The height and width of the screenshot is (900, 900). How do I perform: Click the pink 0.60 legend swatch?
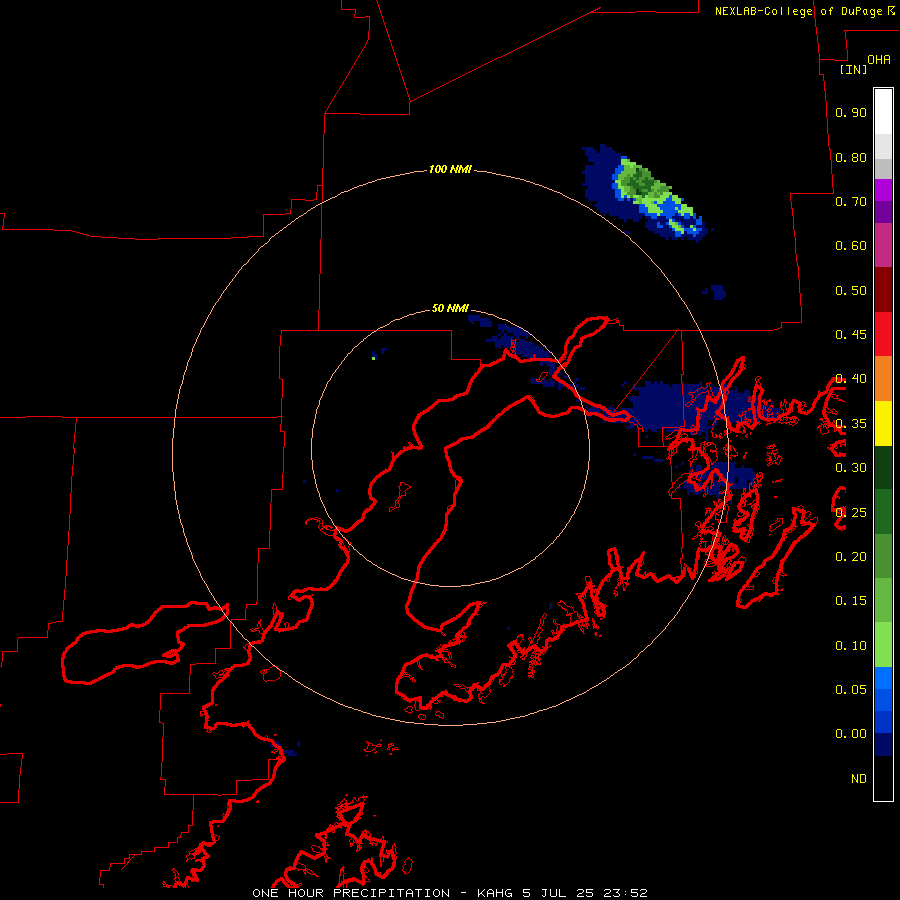[883, 245]
